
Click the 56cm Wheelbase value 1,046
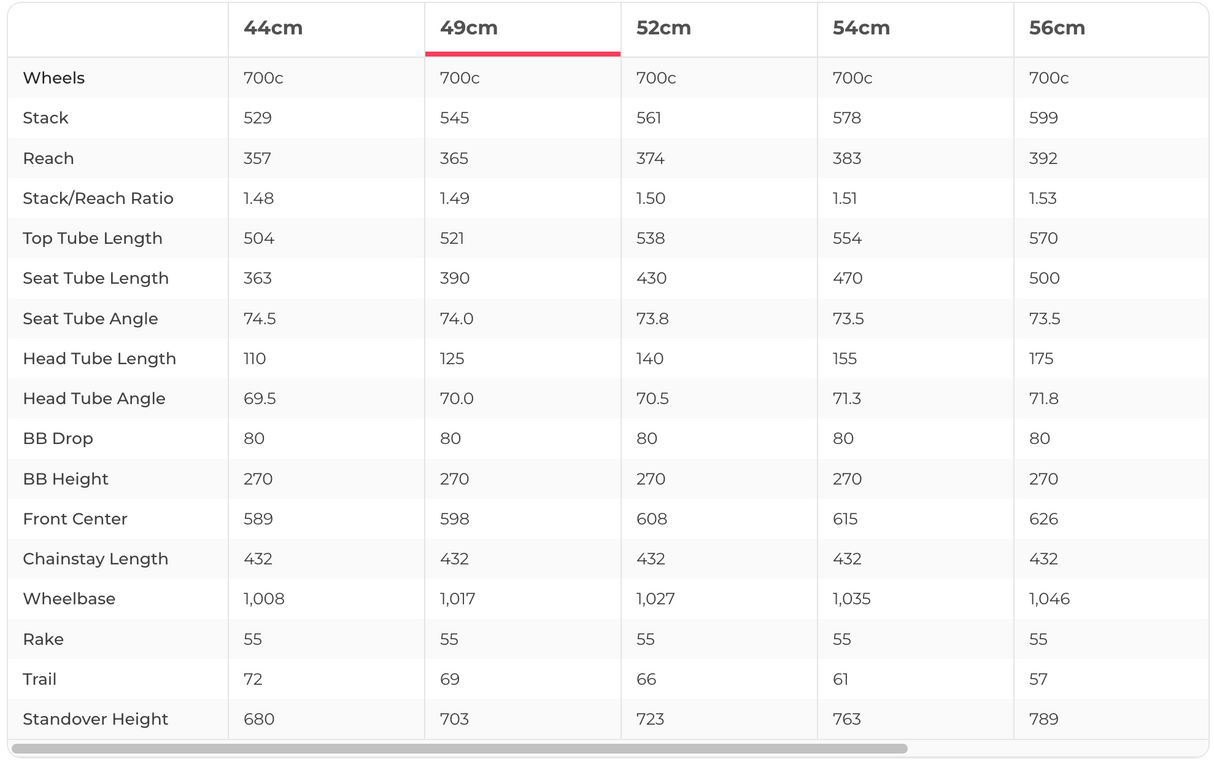point(1049,599)
